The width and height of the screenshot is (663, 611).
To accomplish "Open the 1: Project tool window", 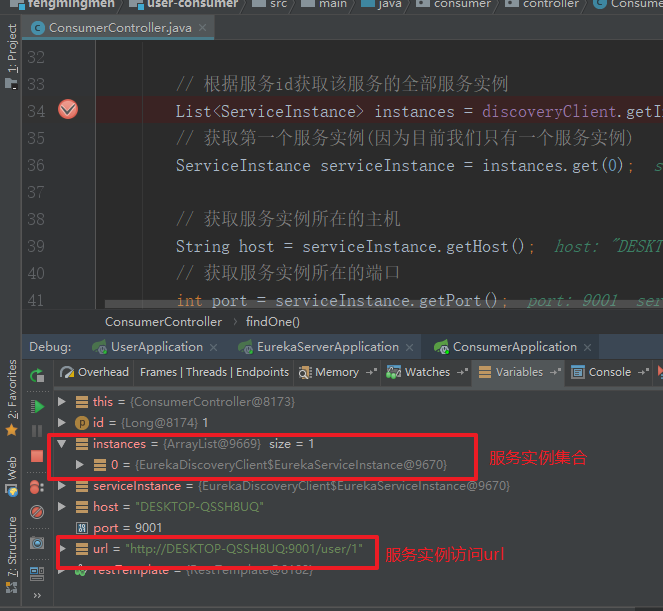I will (11, 56).
